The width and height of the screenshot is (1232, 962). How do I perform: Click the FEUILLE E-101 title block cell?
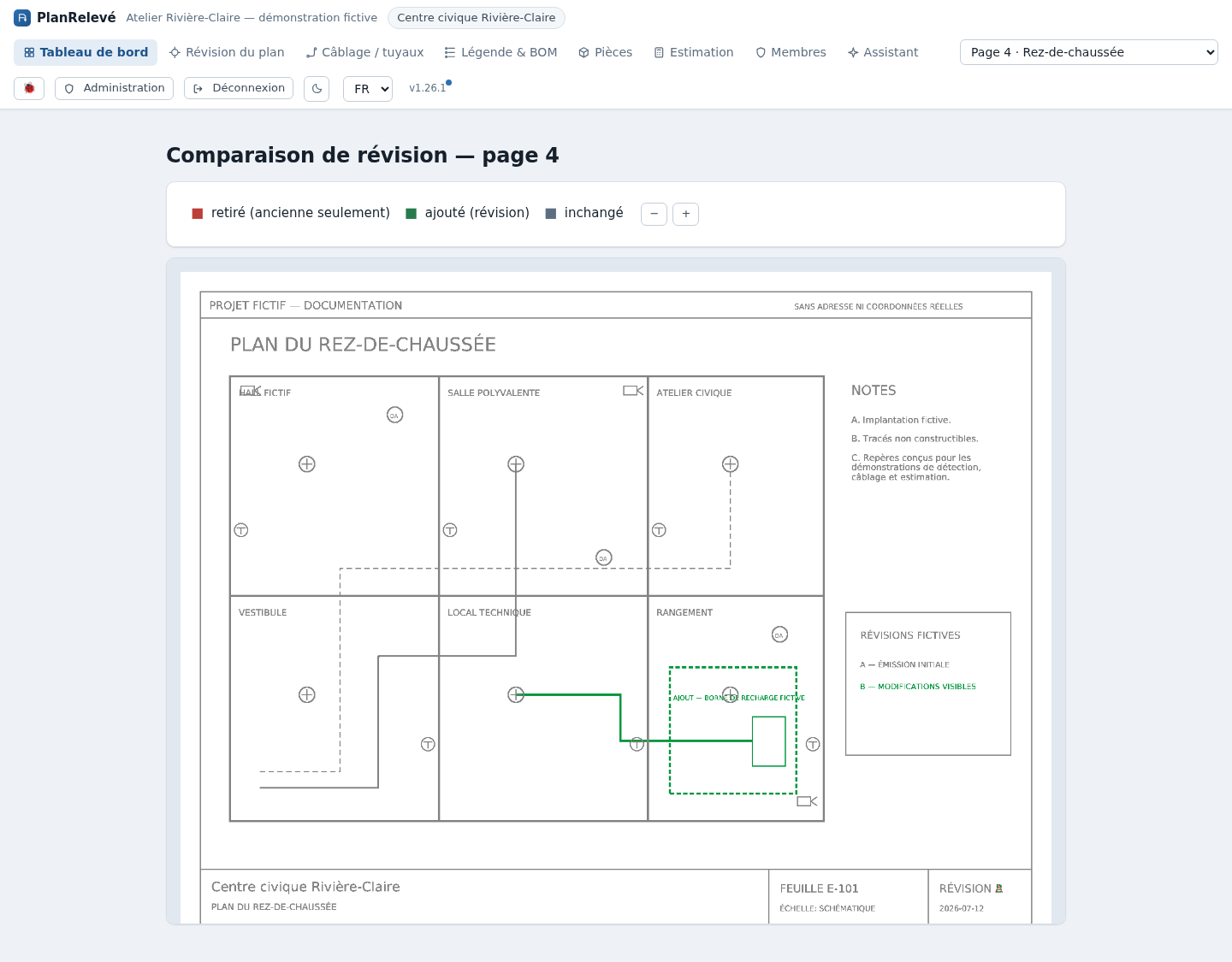click(849, 896)
